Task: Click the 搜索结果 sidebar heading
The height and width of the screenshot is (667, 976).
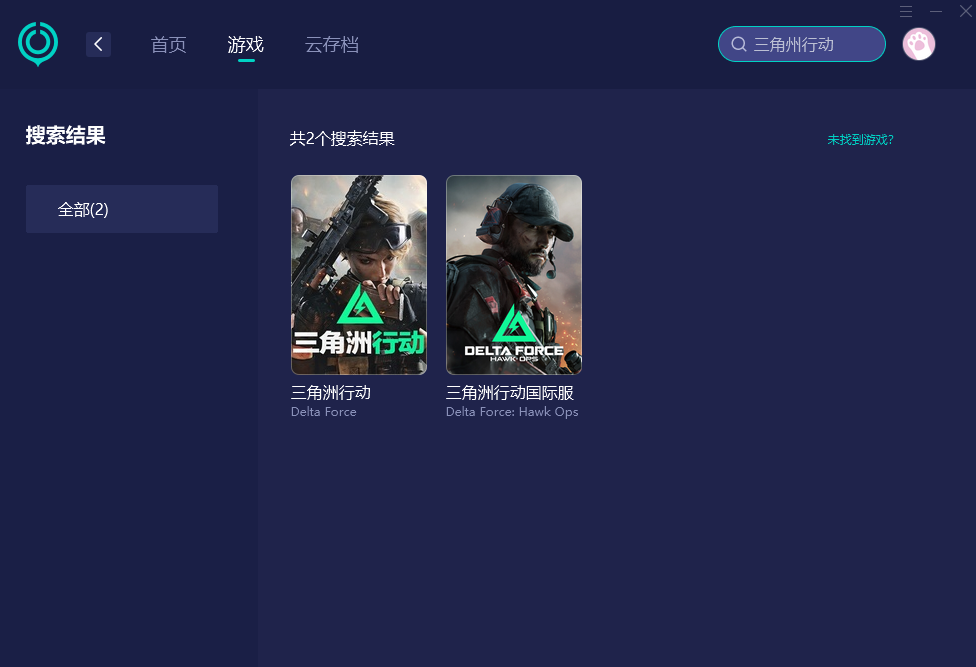Action: (66, 136)
